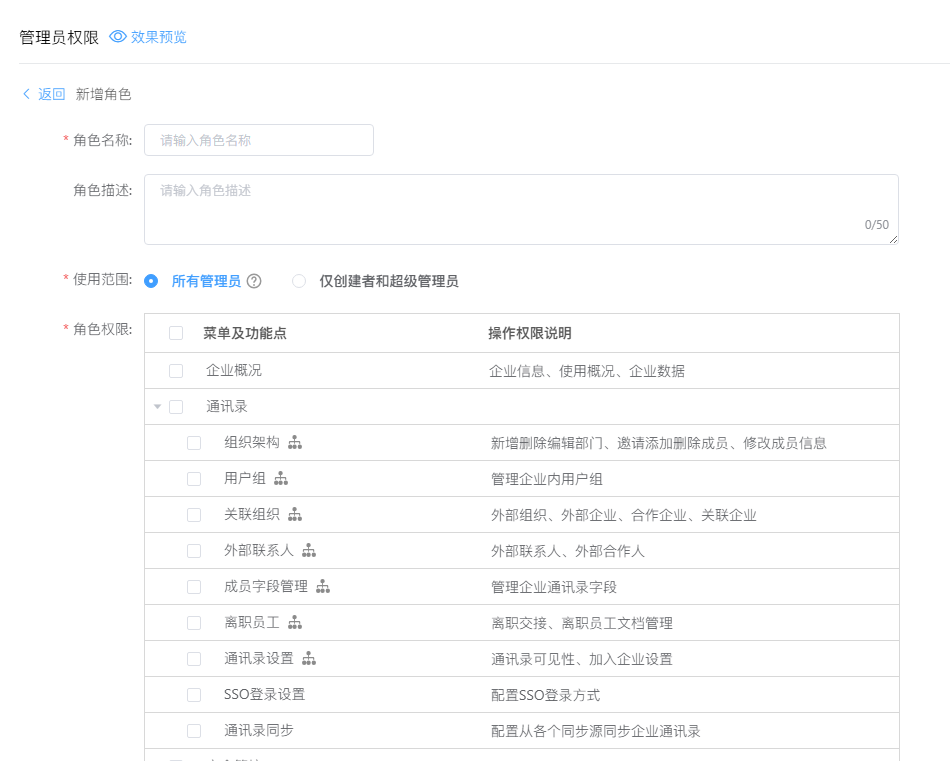
Task: Click into the 角色描述 text area
Action: click(520, 209)
